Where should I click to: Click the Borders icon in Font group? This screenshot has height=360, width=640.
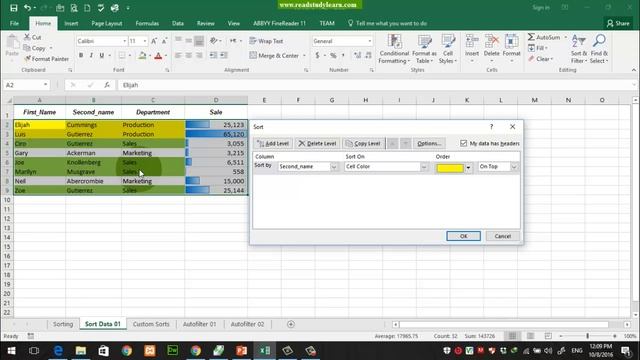(122, 55)
